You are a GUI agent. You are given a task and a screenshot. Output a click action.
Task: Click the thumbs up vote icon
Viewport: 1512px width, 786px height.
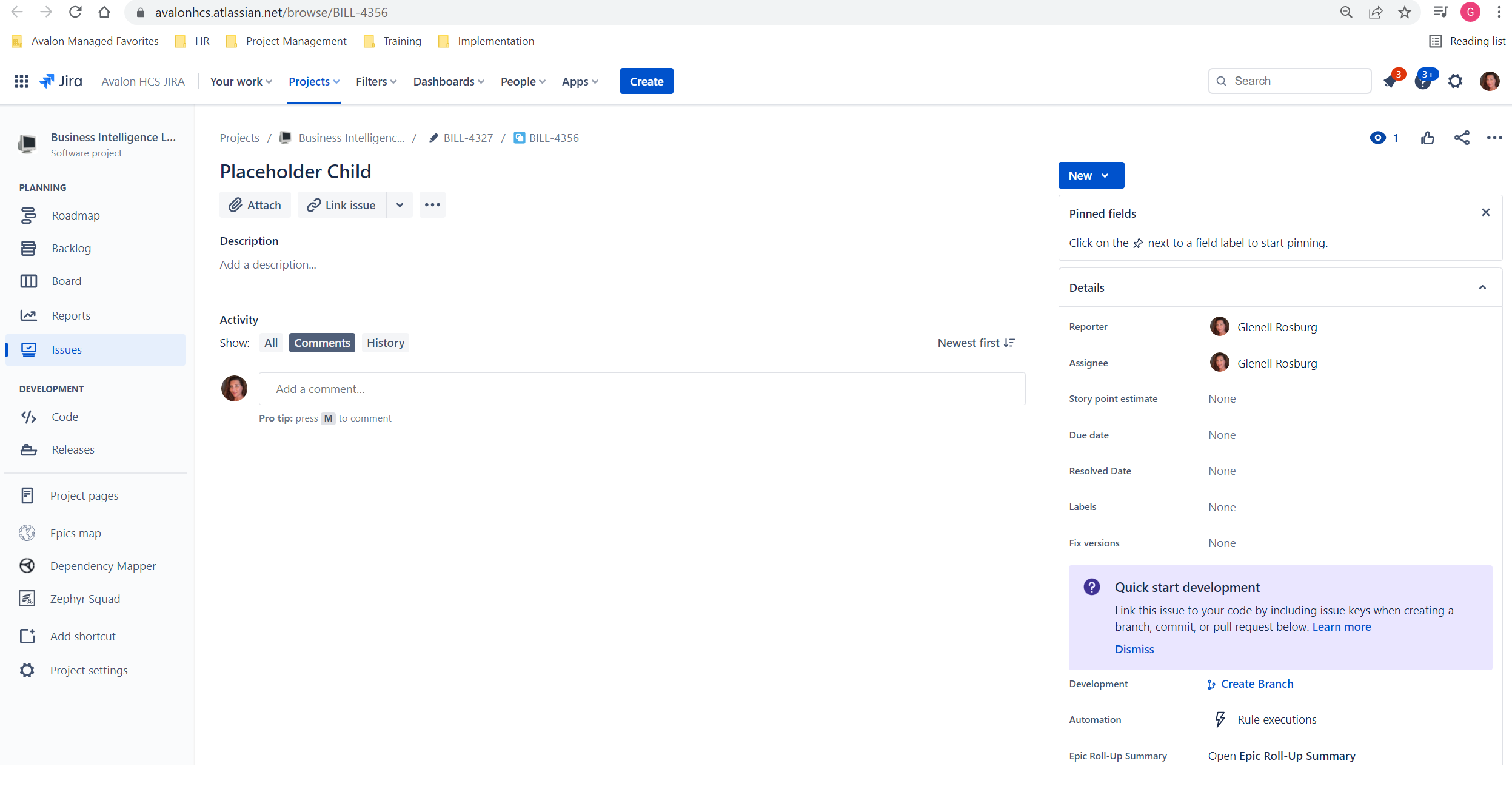coord(1427,138)
